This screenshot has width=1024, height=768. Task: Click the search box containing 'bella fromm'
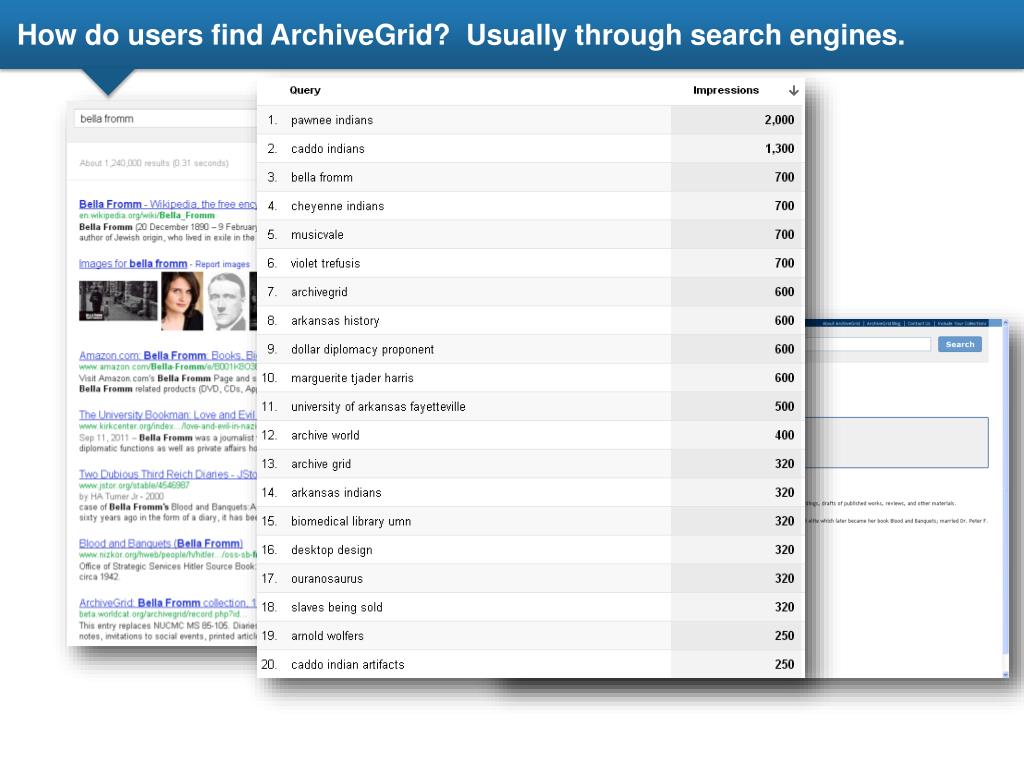166,119
